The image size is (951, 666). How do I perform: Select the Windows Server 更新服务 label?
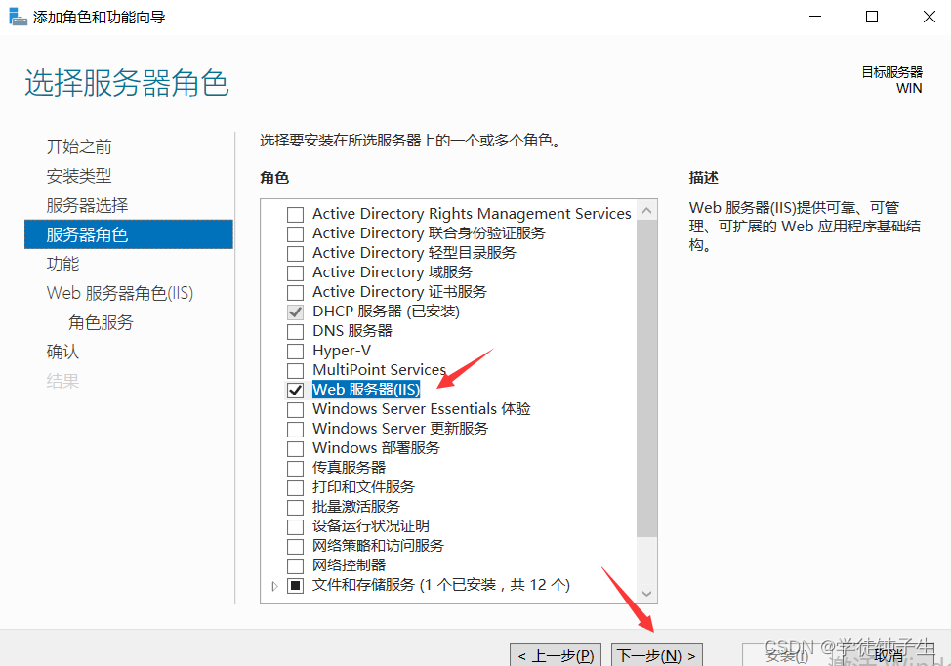click(400, 428)
